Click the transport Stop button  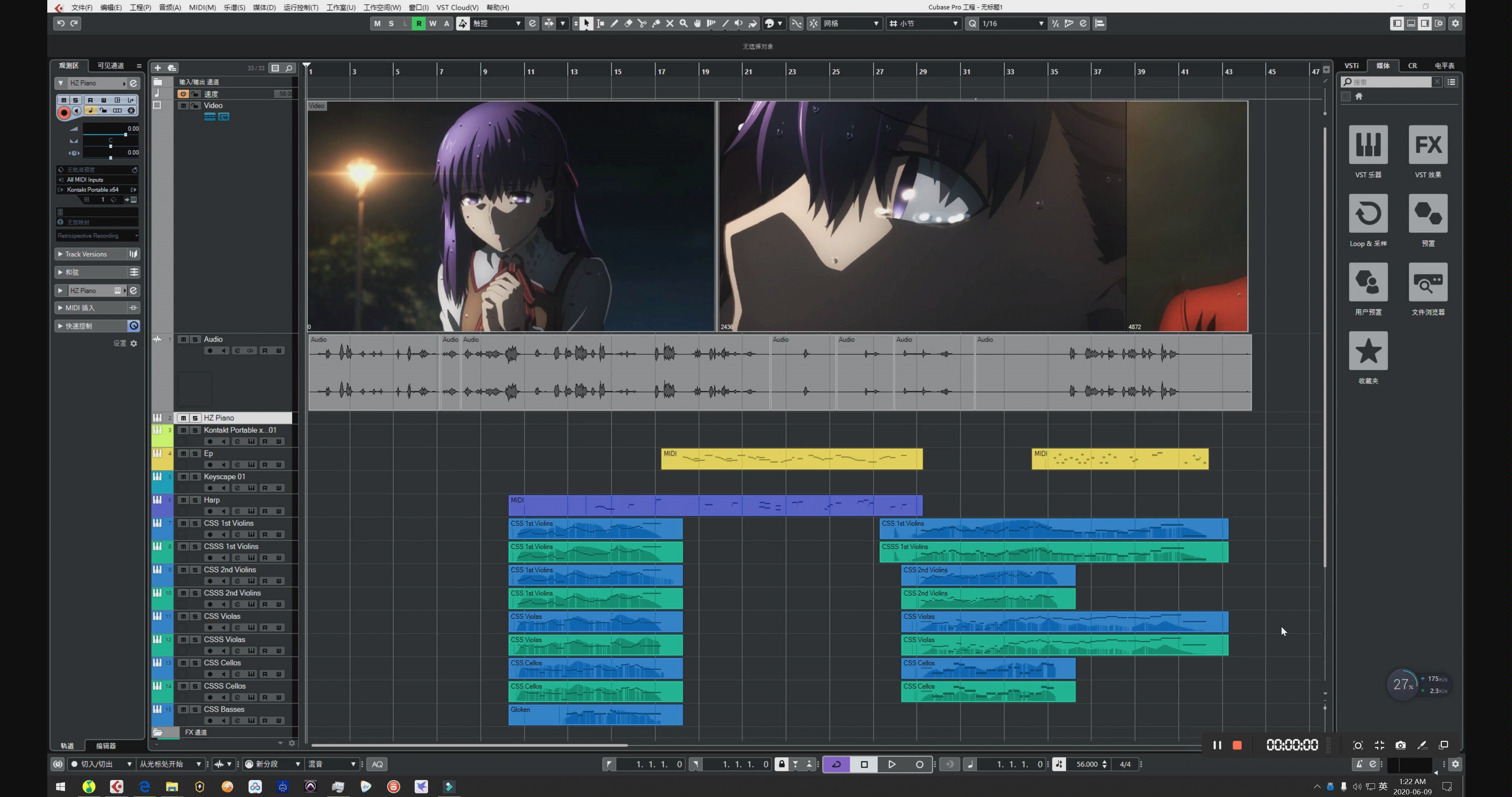click(x=864, y=764)
